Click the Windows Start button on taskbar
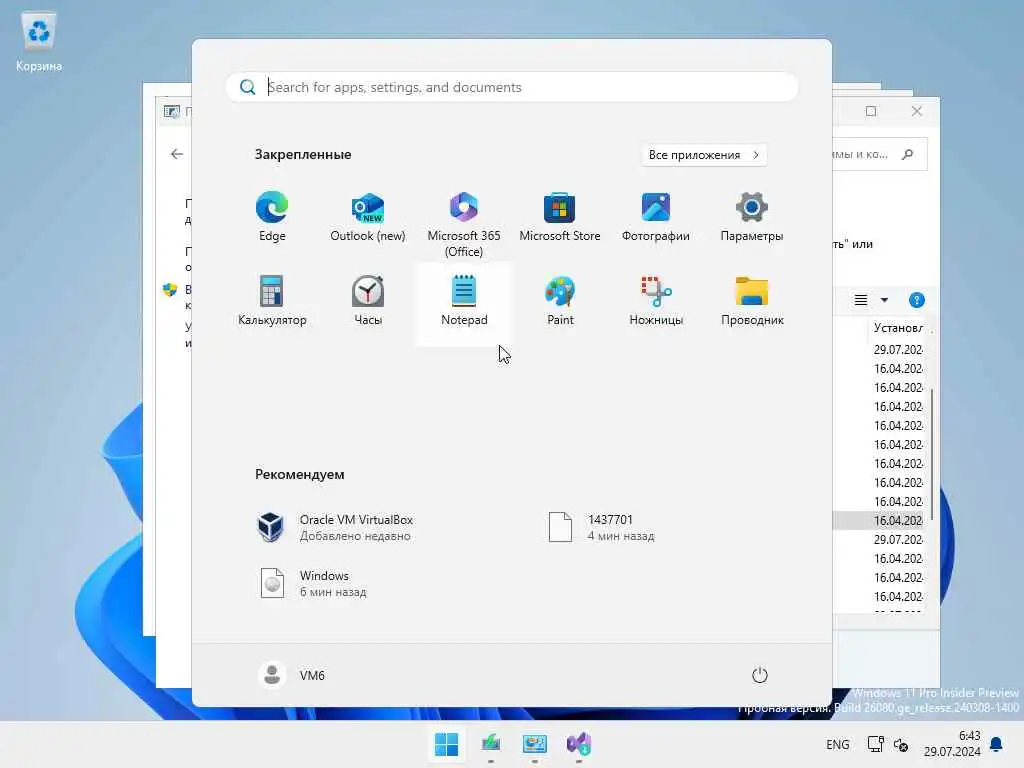 click(447, 744)
